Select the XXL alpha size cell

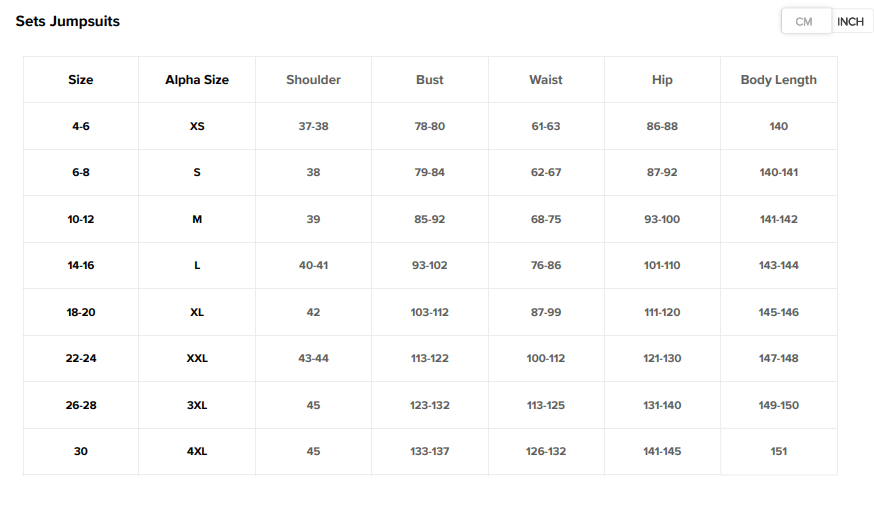point(197,358)
